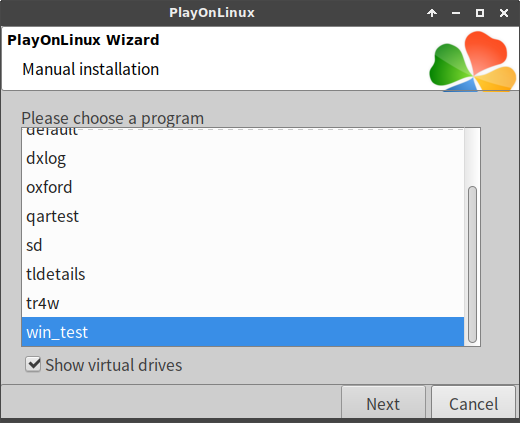Choose the qartest entry
Viewport: 520px width, 423px height.
243,216
